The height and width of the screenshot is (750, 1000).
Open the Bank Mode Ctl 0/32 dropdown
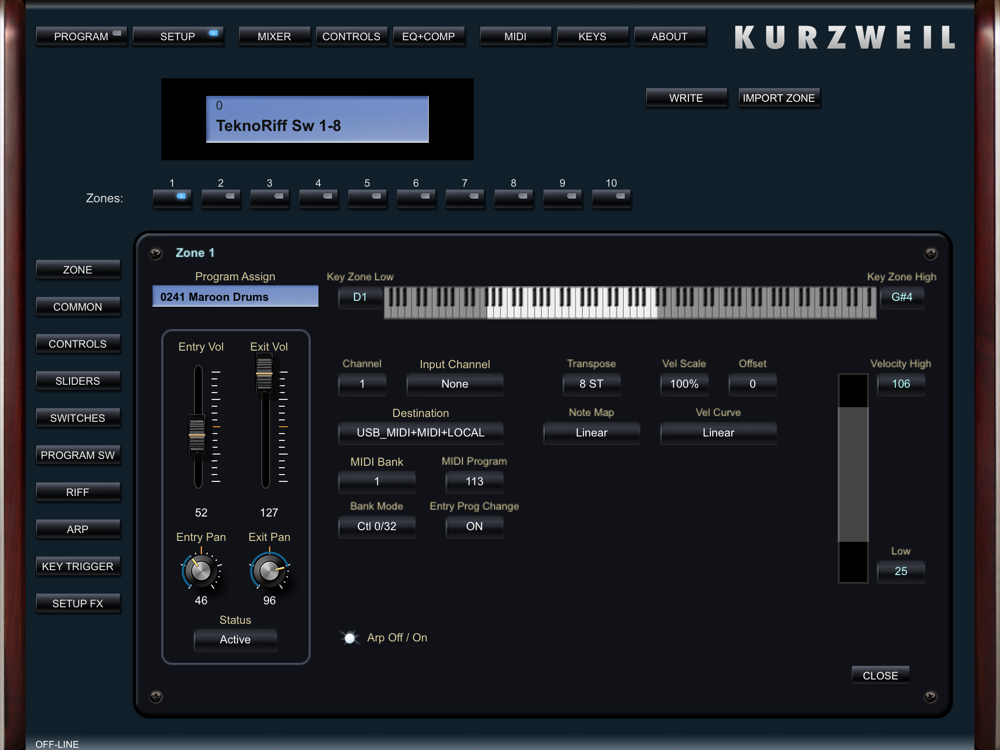(376, 526)
